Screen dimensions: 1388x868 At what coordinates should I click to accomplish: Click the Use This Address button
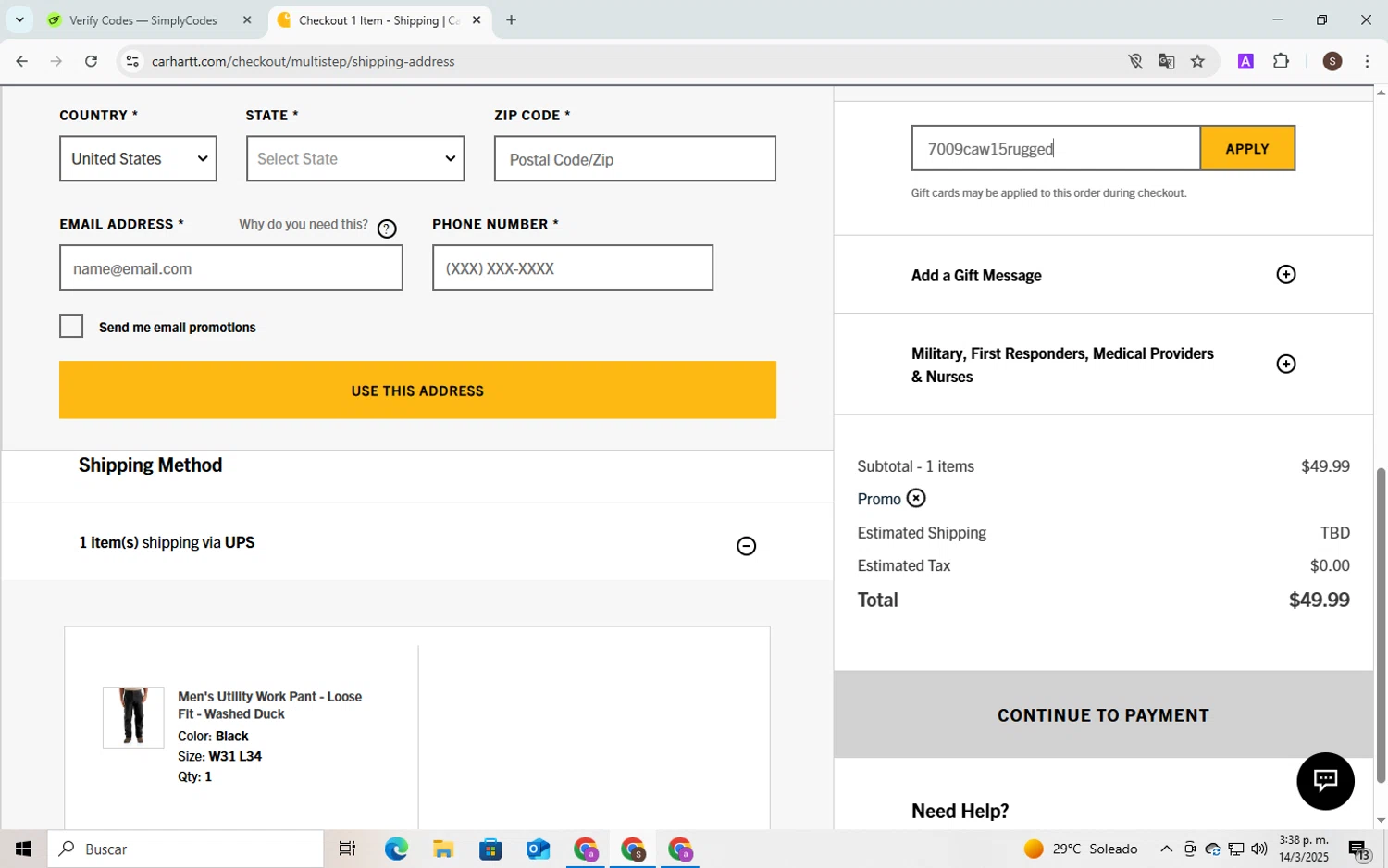[x=417, y=391]
